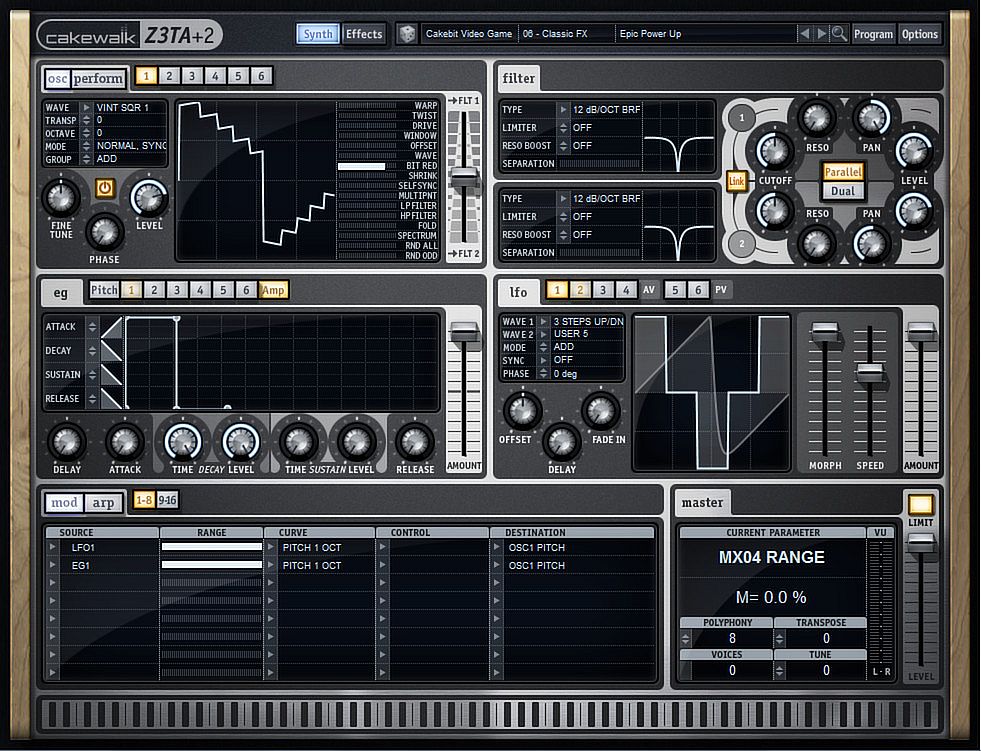Select EG 4 button
This screenshot has height=751, width=981.
click(200, 290)
